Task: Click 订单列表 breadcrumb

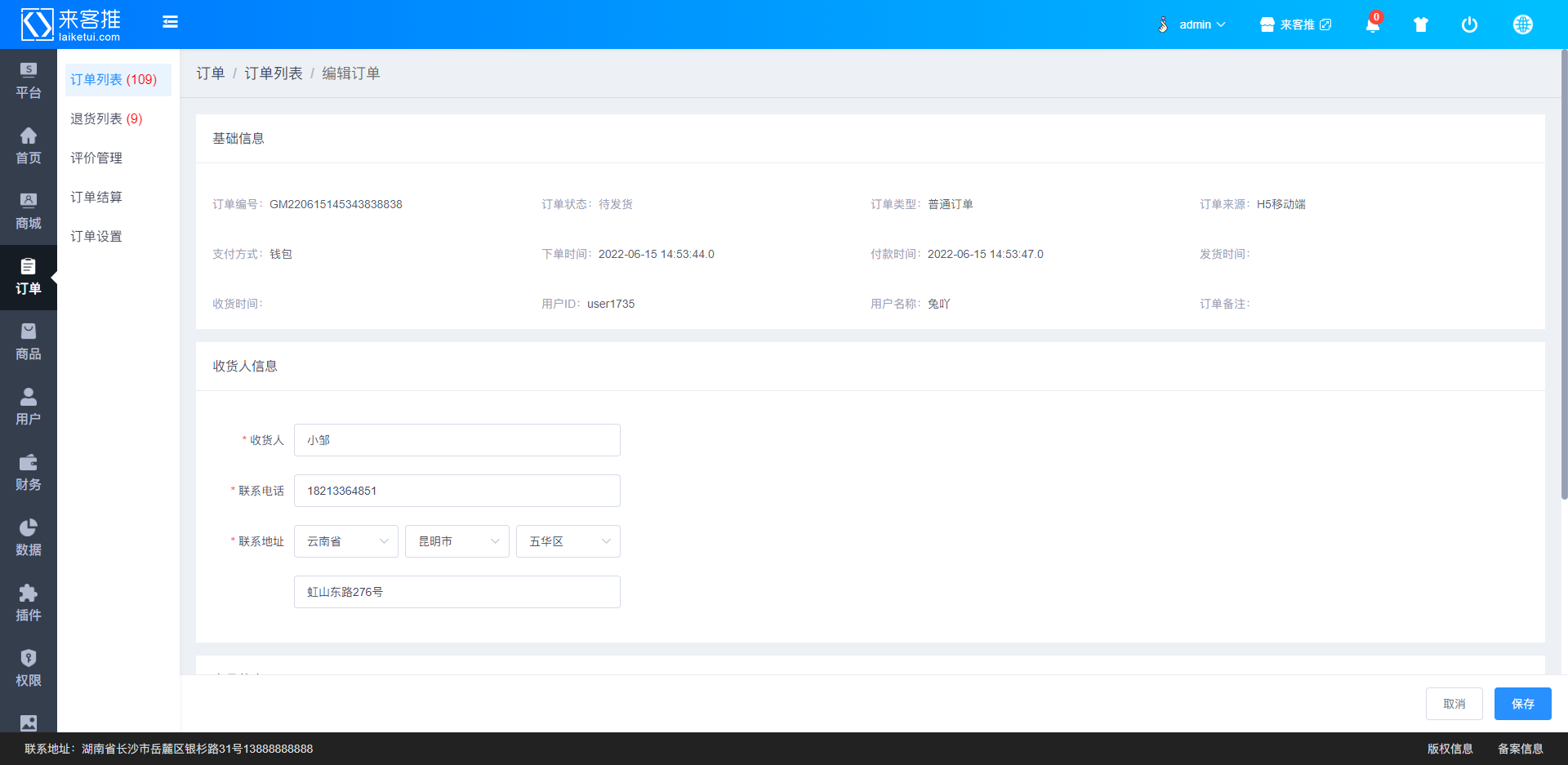Action: (274, 73)
